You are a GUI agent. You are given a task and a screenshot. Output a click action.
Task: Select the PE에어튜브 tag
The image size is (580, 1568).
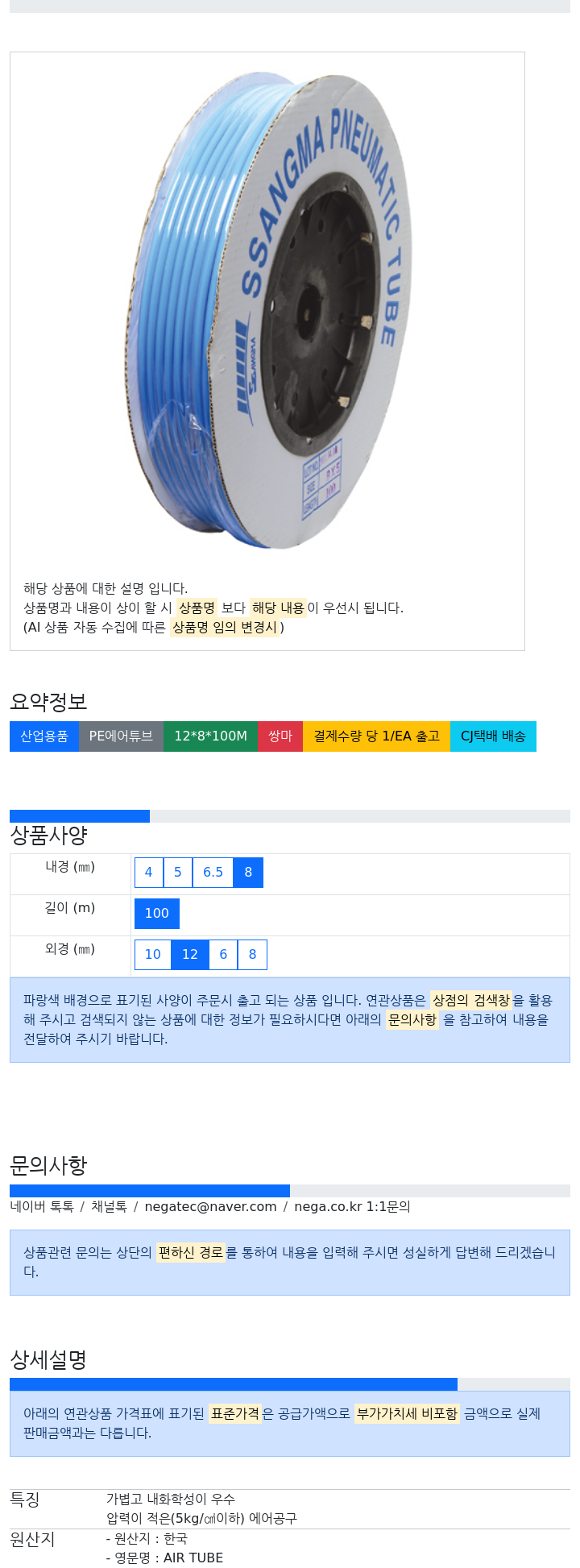(x=121, y=736)
